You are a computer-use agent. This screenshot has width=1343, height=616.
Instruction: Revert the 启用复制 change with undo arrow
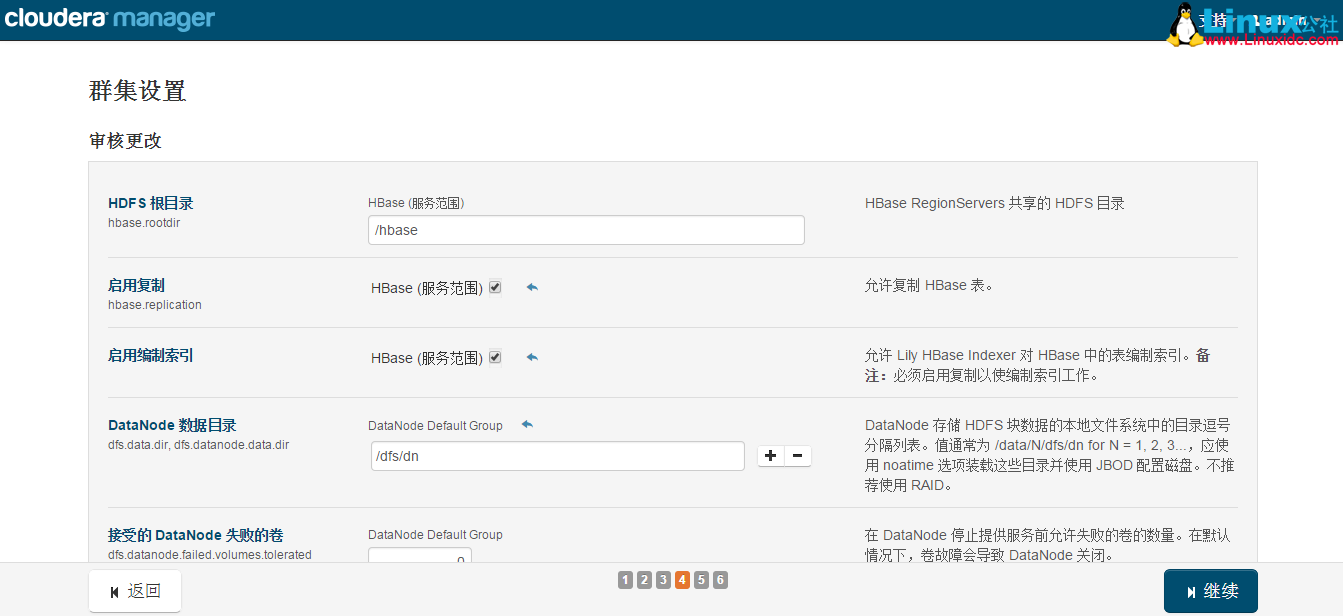tap(531, 287)
